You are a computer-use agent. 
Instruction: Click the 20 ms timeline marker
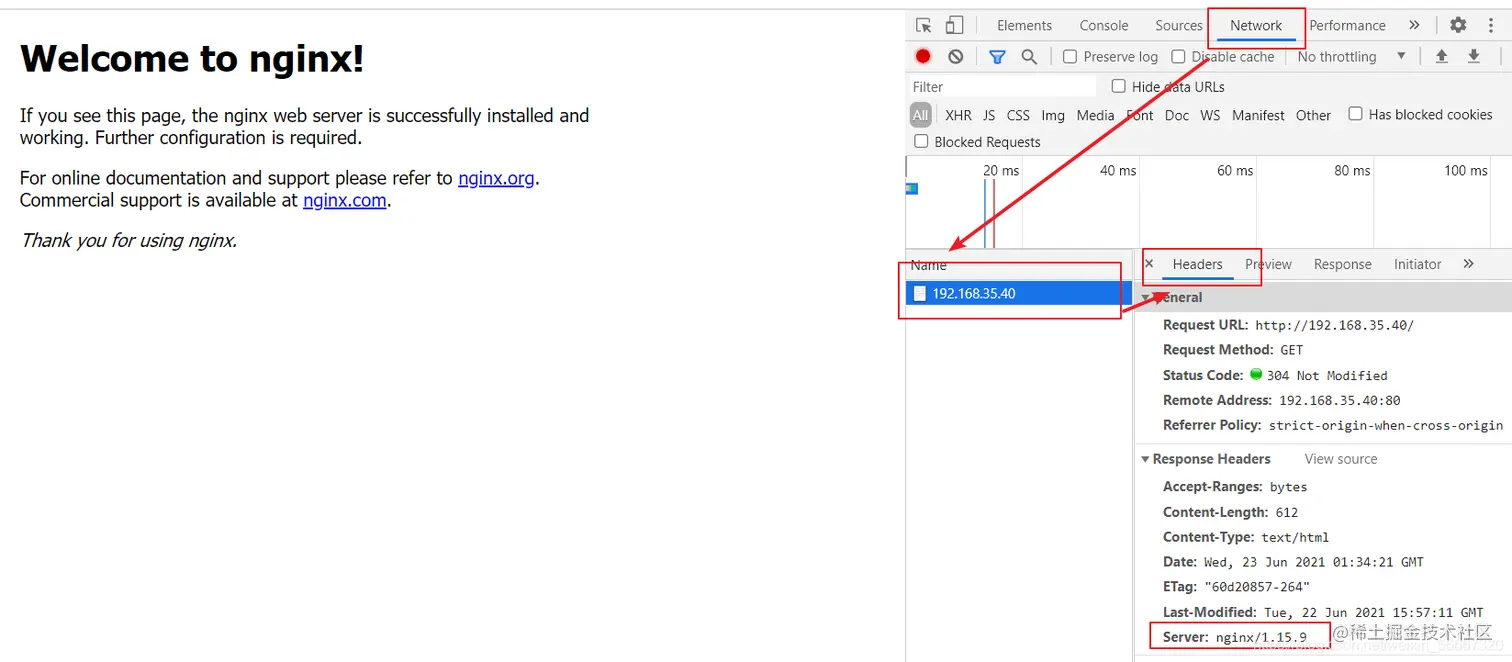point(1001,171)
